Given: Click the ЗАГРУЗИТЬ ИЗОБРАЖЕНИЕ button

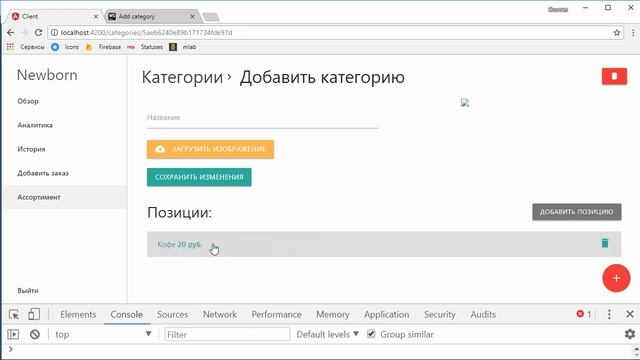Looking at the screenshot, I should [x=210, y=149].
